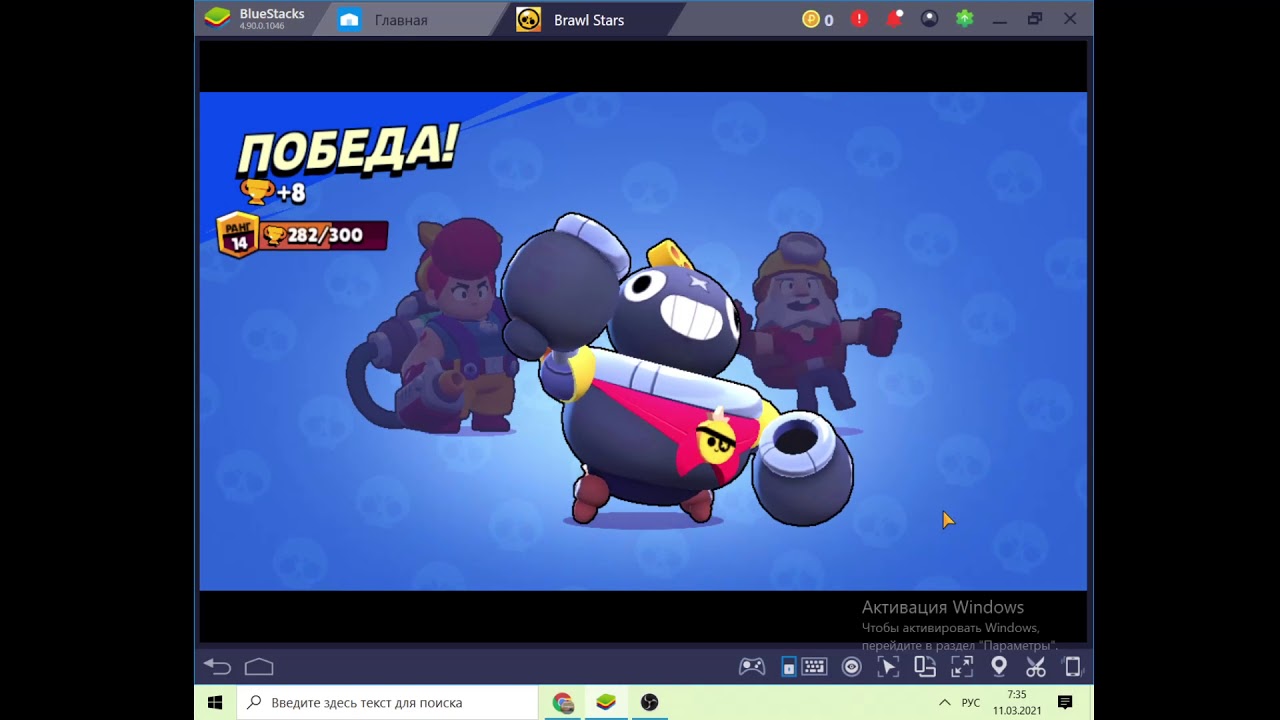Click the BlueStacks logo
This screenshot has width=1280, height=720.
point(217,18)
